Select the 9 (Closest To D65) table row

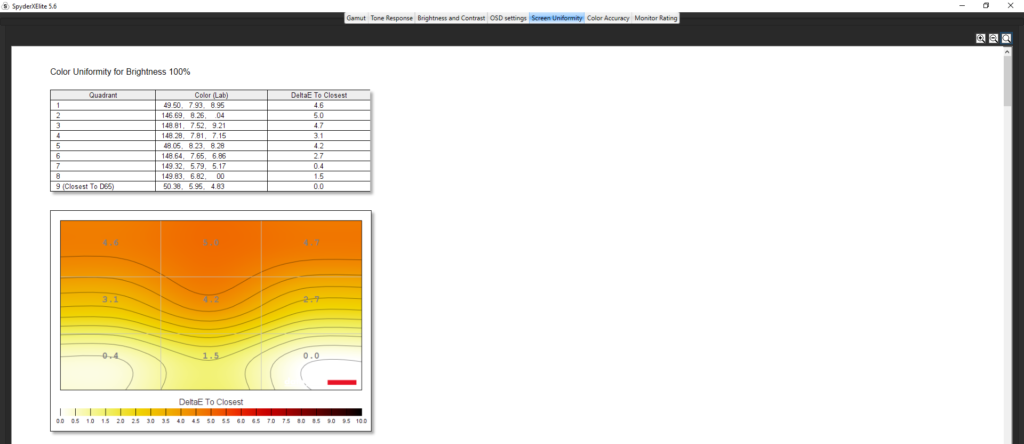click(103, 186)
